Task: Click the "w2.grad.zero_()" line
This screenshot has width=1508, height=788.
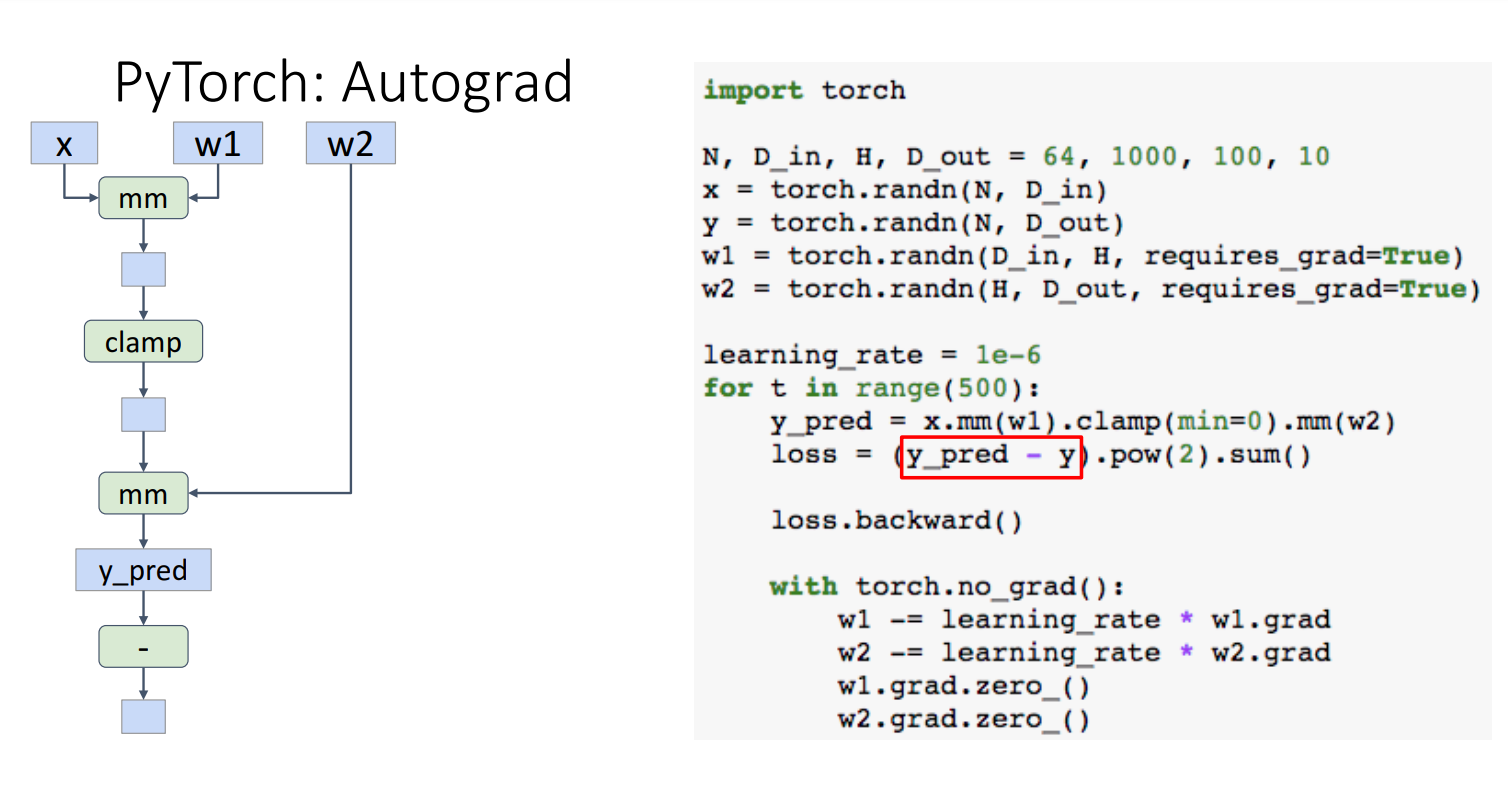Action: [963, 720]
